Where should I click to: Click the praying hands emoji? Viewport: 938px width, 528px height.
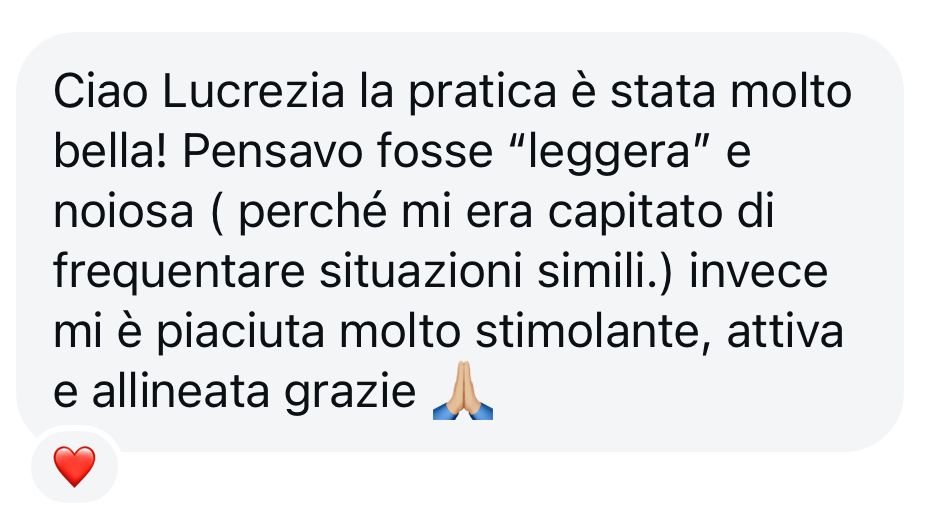point(462,390)
